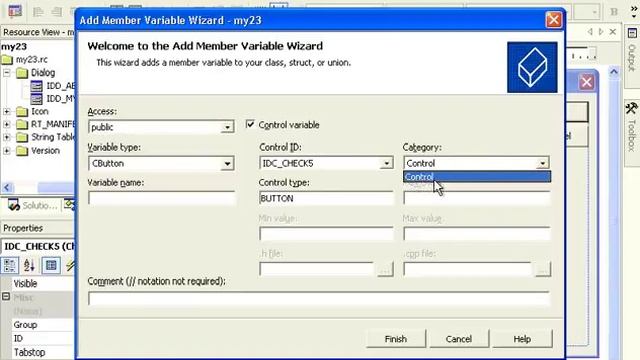Click the Icon folder icon
Screen dimensions: 640x360
click(x=22, y=112)
